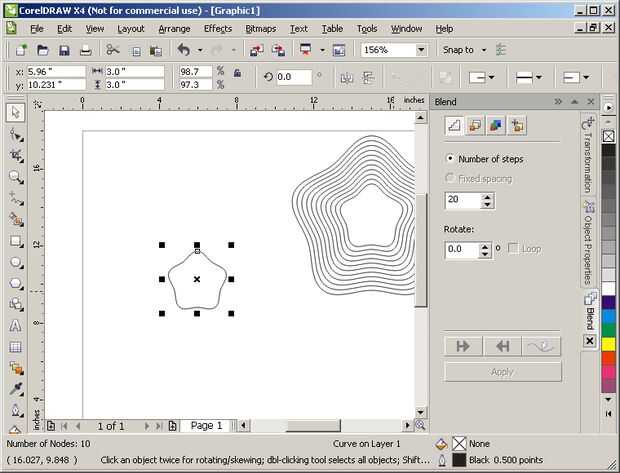Click the Undo arrow icon
620x473 pixels.
pyautogui.click(x=184, y=50)
